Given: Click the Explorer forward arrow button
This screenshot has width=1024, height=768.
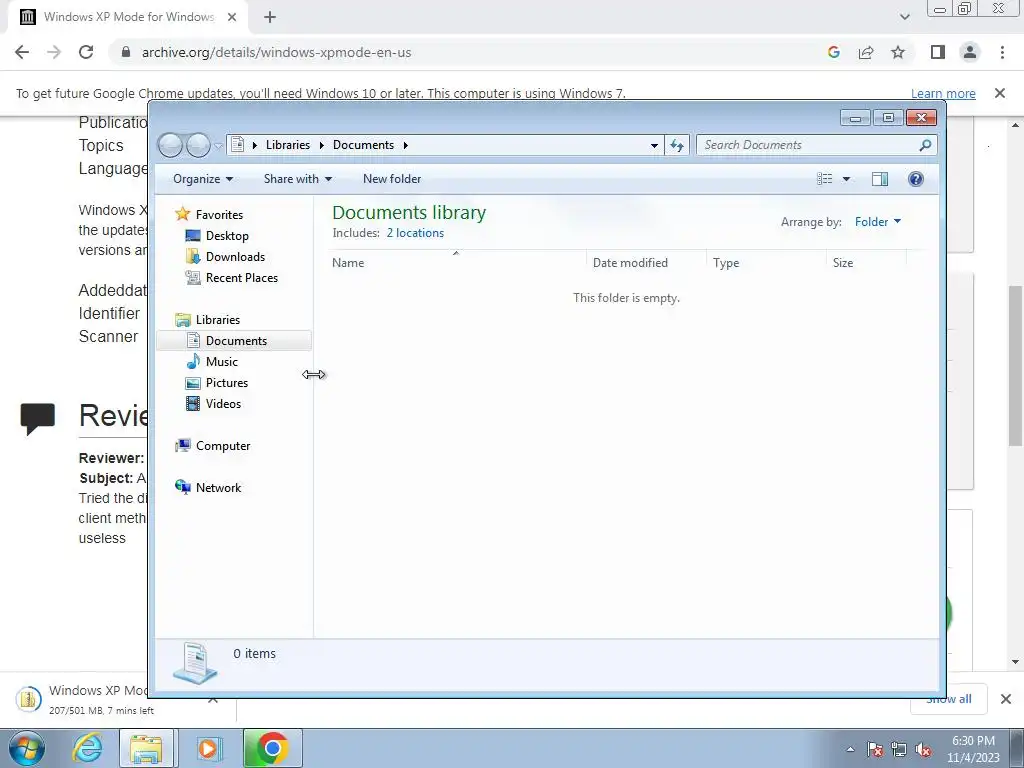Looking at the screenshot, I should (198, 145).
